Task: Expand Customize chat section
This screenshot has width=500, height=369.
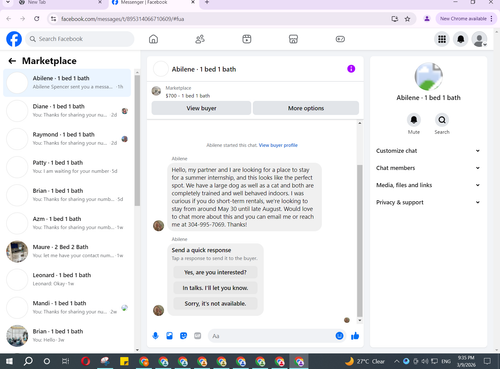Action: coord(428,151)
